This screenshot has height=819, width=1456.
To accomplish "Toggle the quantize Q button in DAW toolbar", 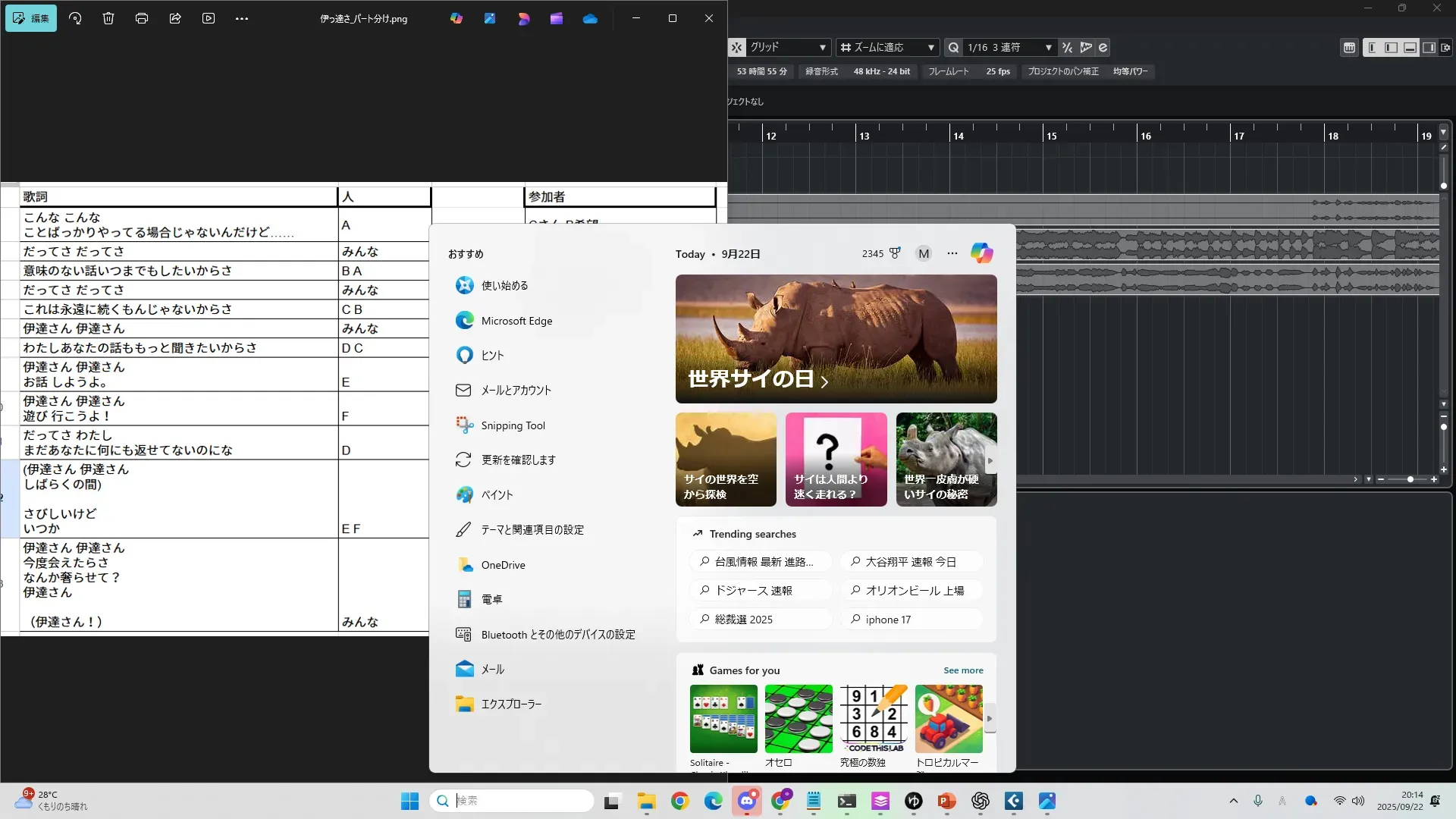I will tap(954, 47).
